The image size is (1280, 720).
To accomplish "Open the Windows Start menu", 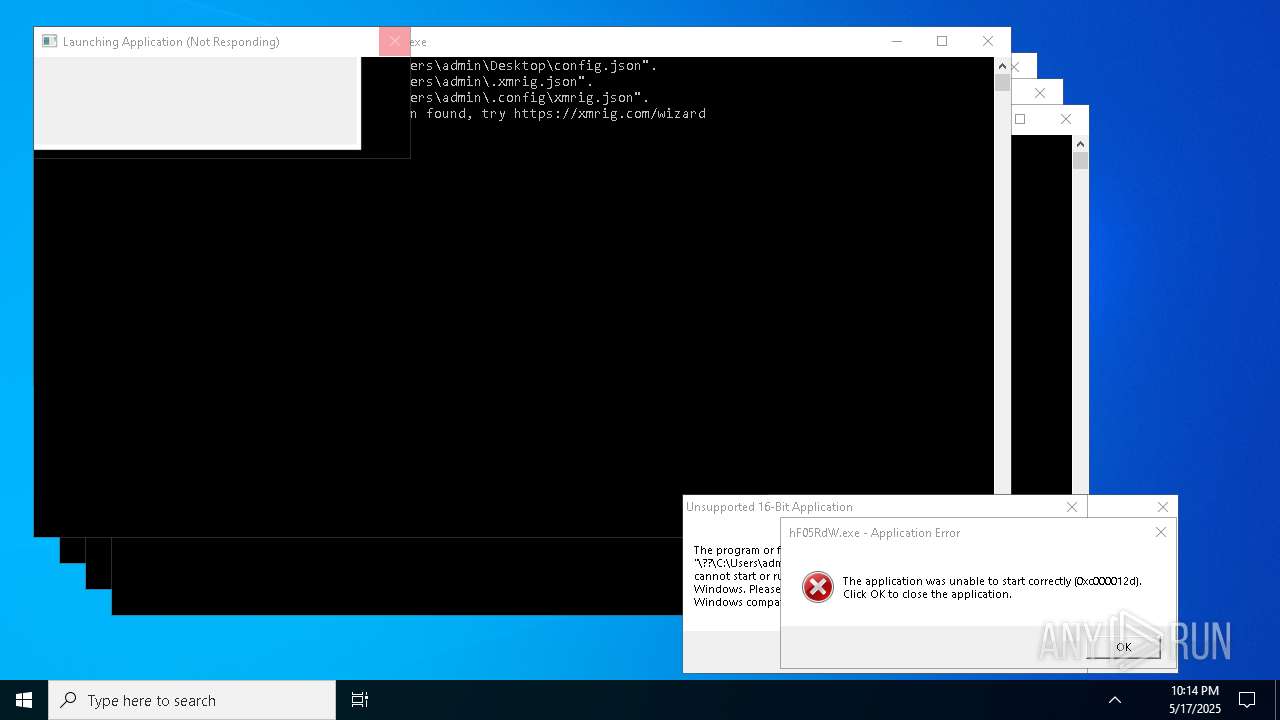I will [24, 700].
